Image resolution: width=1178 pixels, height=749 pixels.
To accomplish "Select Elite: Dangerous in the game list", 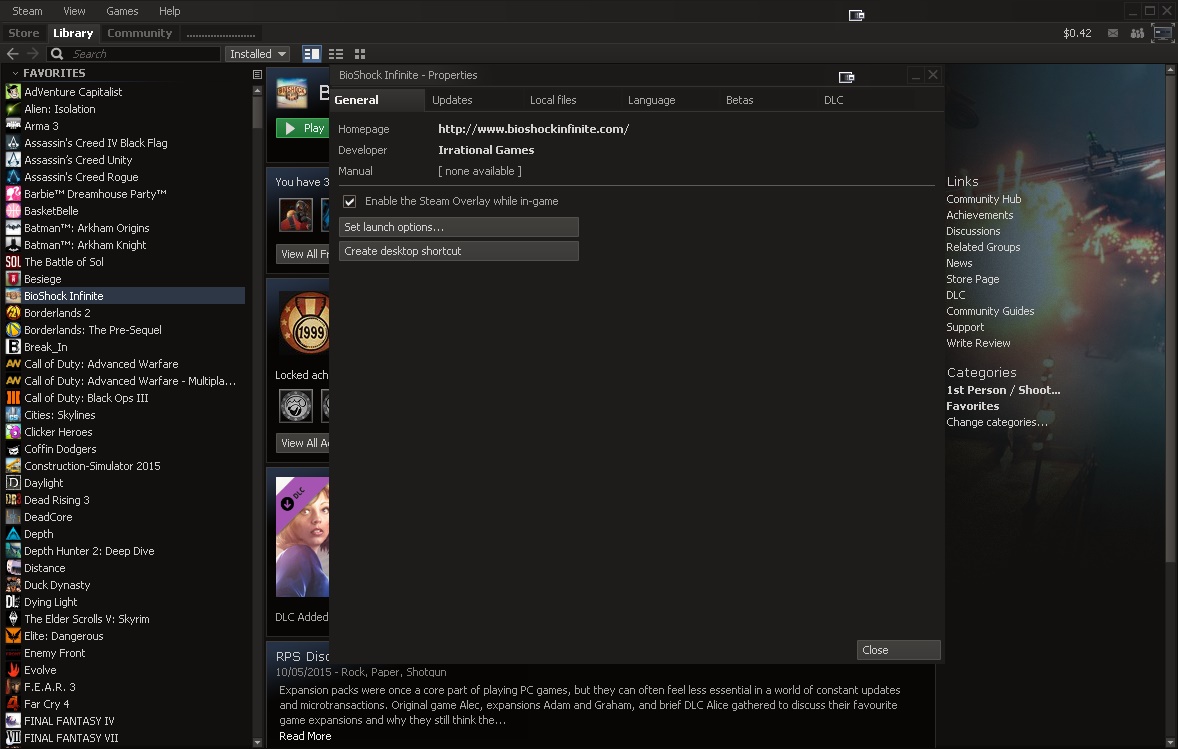I will pyautogui.click(x=64, y=636).
